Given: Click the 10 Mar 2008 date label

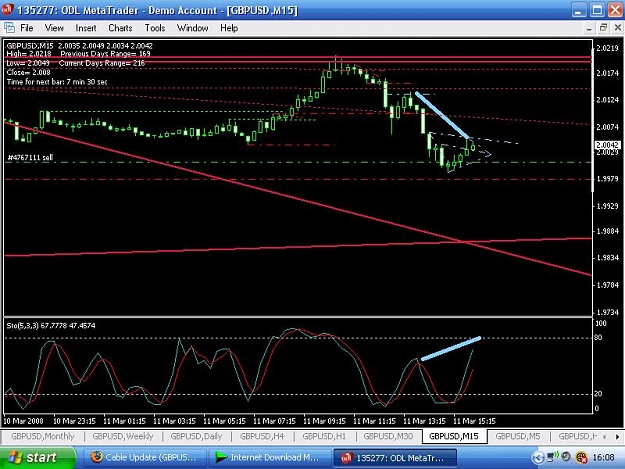Looking at the screenshot, I should click(23, 421).
